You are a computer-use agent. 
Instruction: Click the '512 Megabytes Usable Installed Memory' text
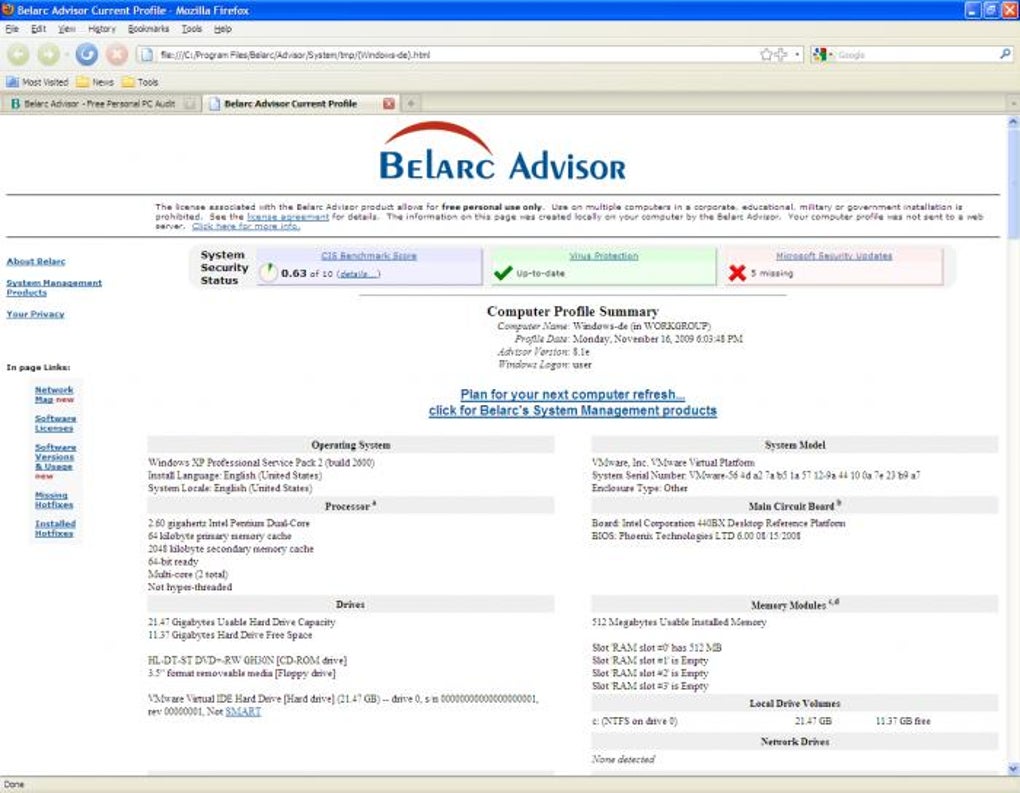pos(679,623)
